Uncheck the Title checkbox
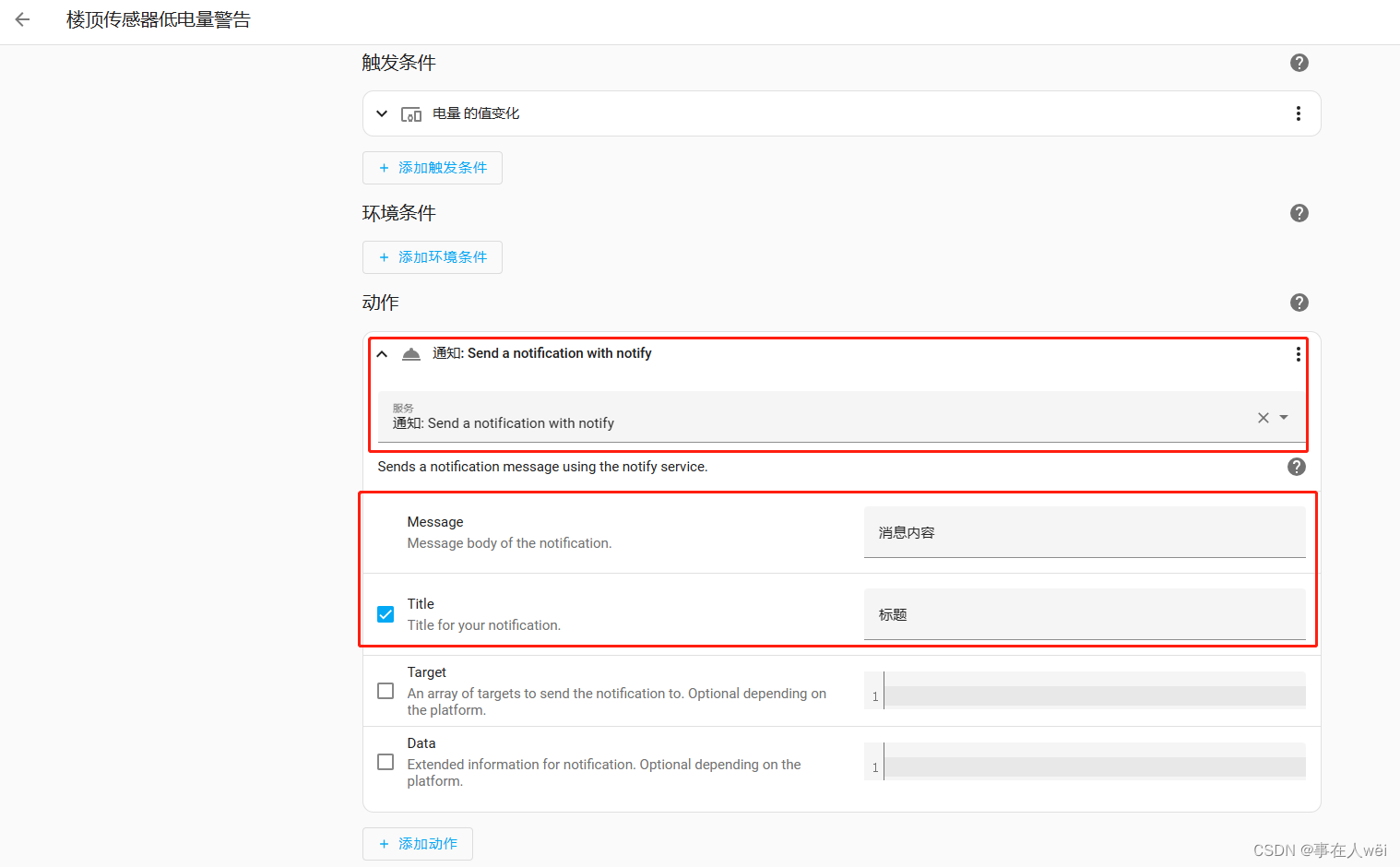The image size is (1400, 867). point(386,614)
